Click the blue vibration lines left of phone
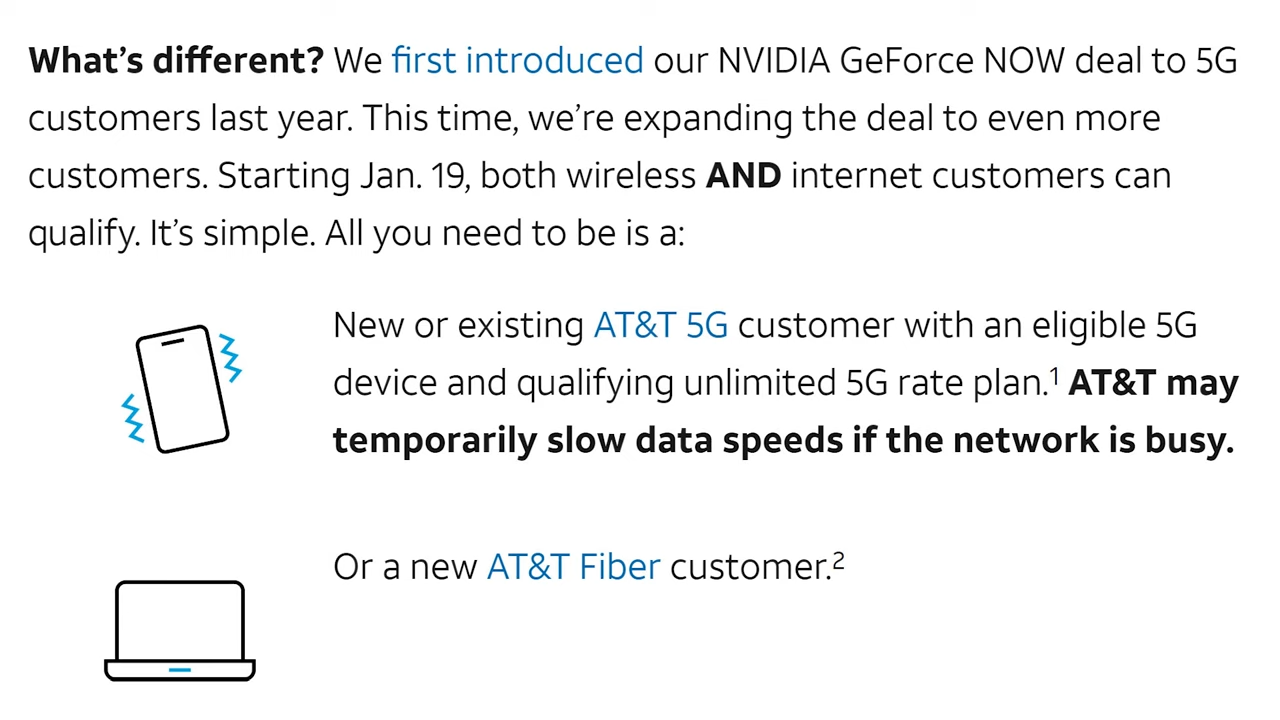The image size is (1280, 720). click(133, 419)
